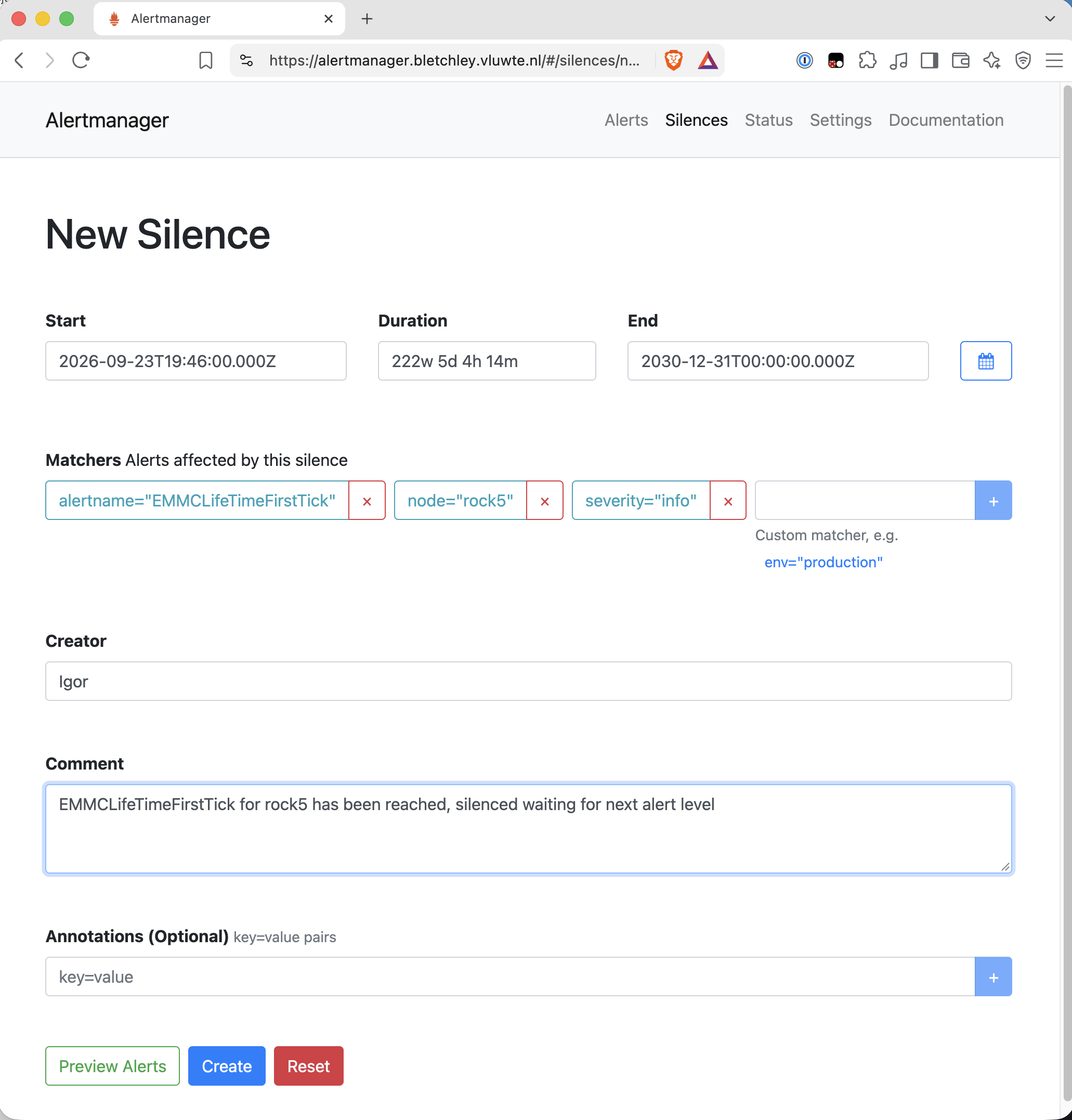Click the page vertical scrollbar
The width and height of the screenshot is (1072, 1120).
(1066, 594)
